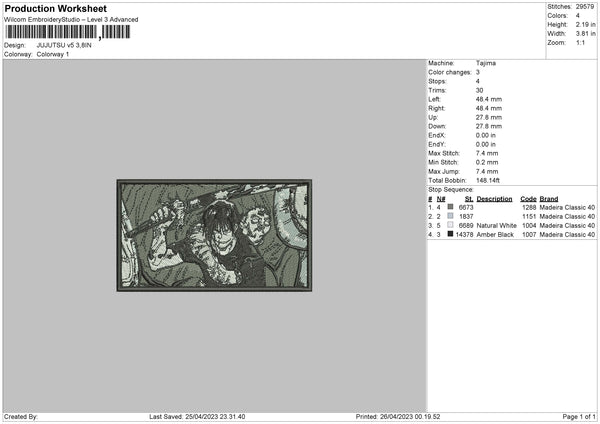This screenshot has height=424, width=600.
Task: Click the stitch count '6673' in row 1
Action: [466, 207]
